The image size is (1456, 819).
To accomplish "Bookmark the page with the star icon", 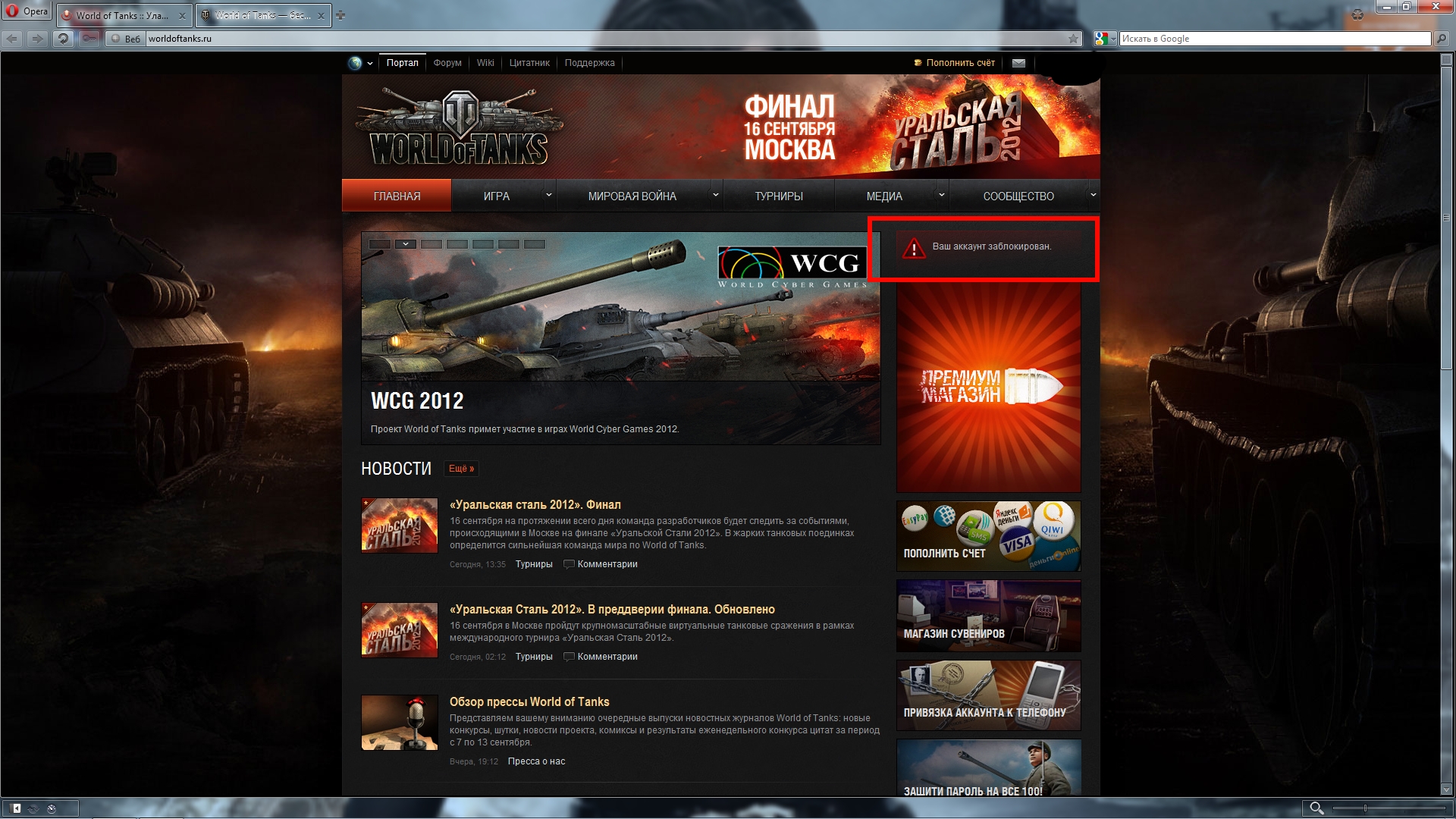I will (1073, 39).
